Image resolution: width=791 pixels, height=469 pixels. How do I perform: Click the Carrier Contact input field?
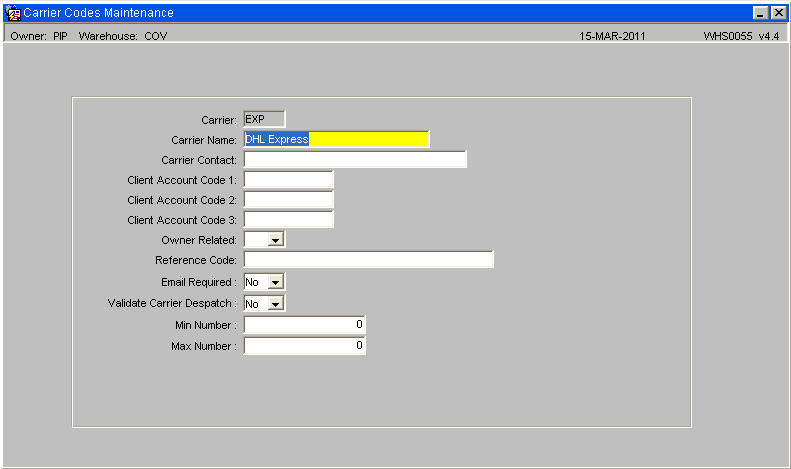[355, 159]
